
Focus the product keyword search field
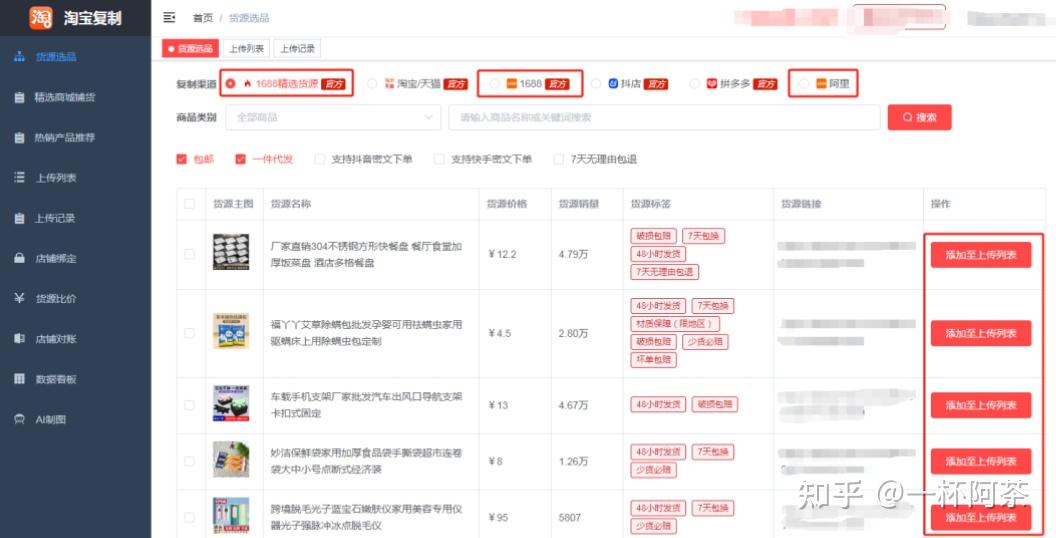point(664,117)
